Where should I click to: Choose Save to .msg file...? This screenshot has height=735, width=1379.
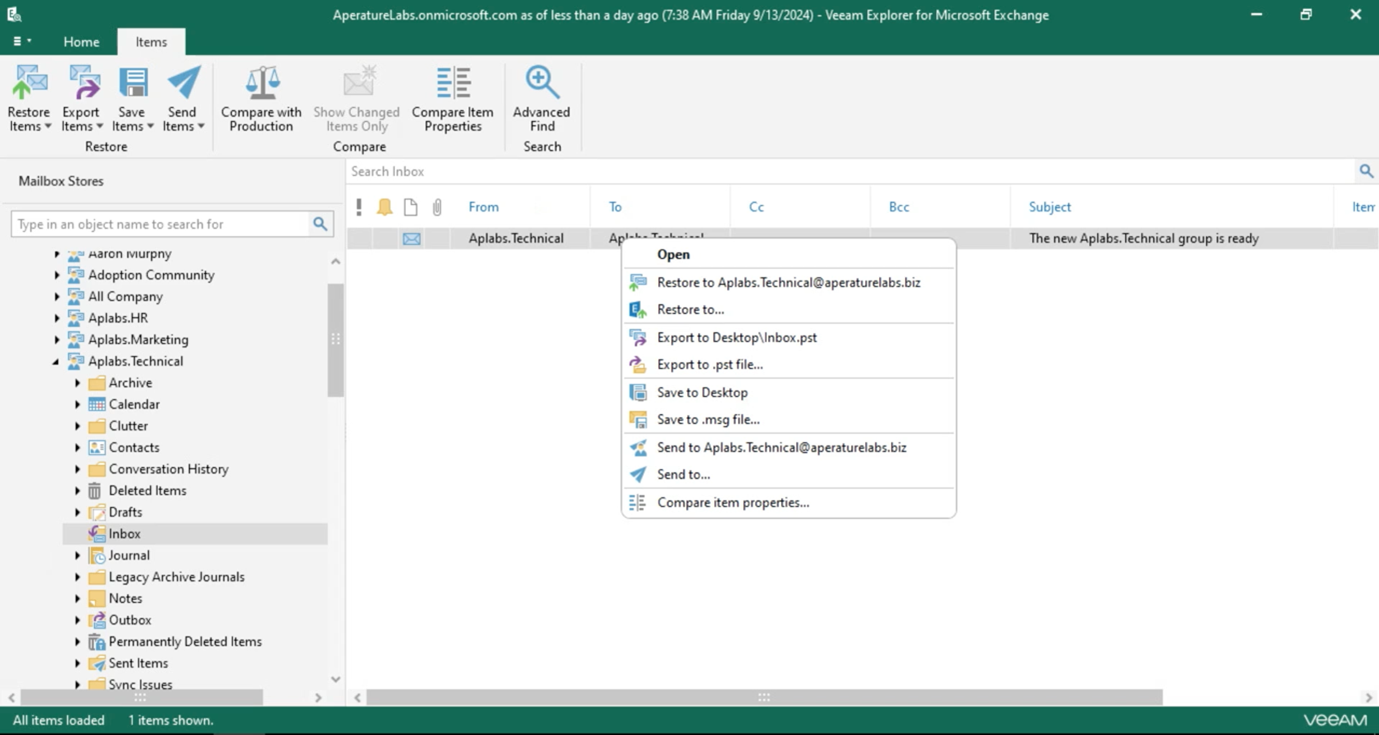coord(788,419)
